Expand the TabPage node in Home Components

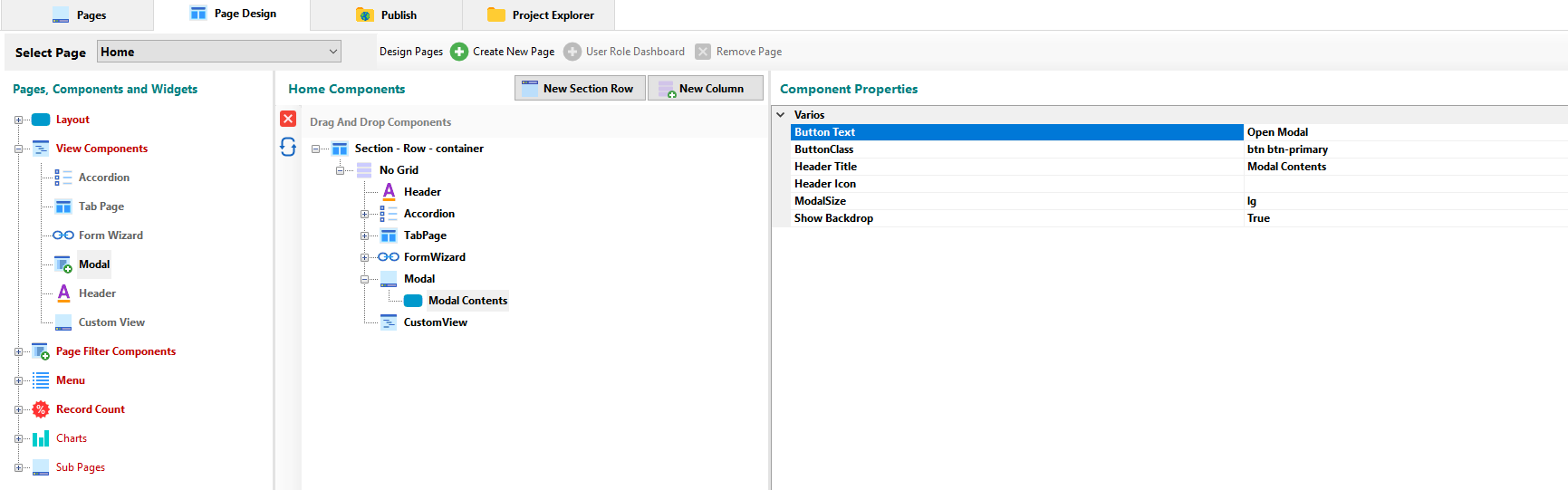[x=364, y=235]
